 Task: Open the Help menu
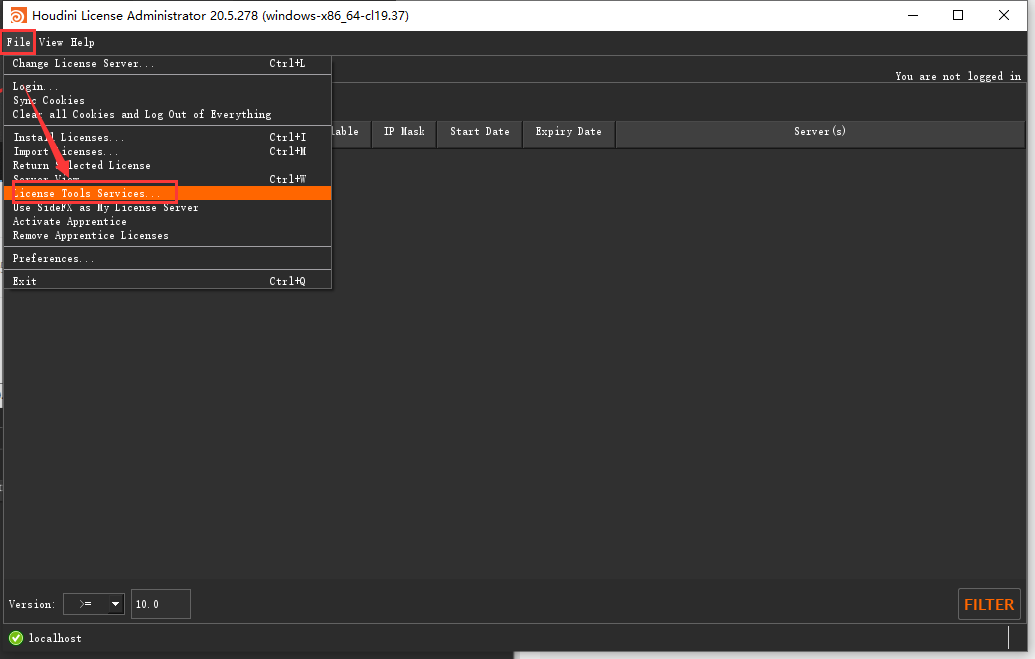coord(83,42)
